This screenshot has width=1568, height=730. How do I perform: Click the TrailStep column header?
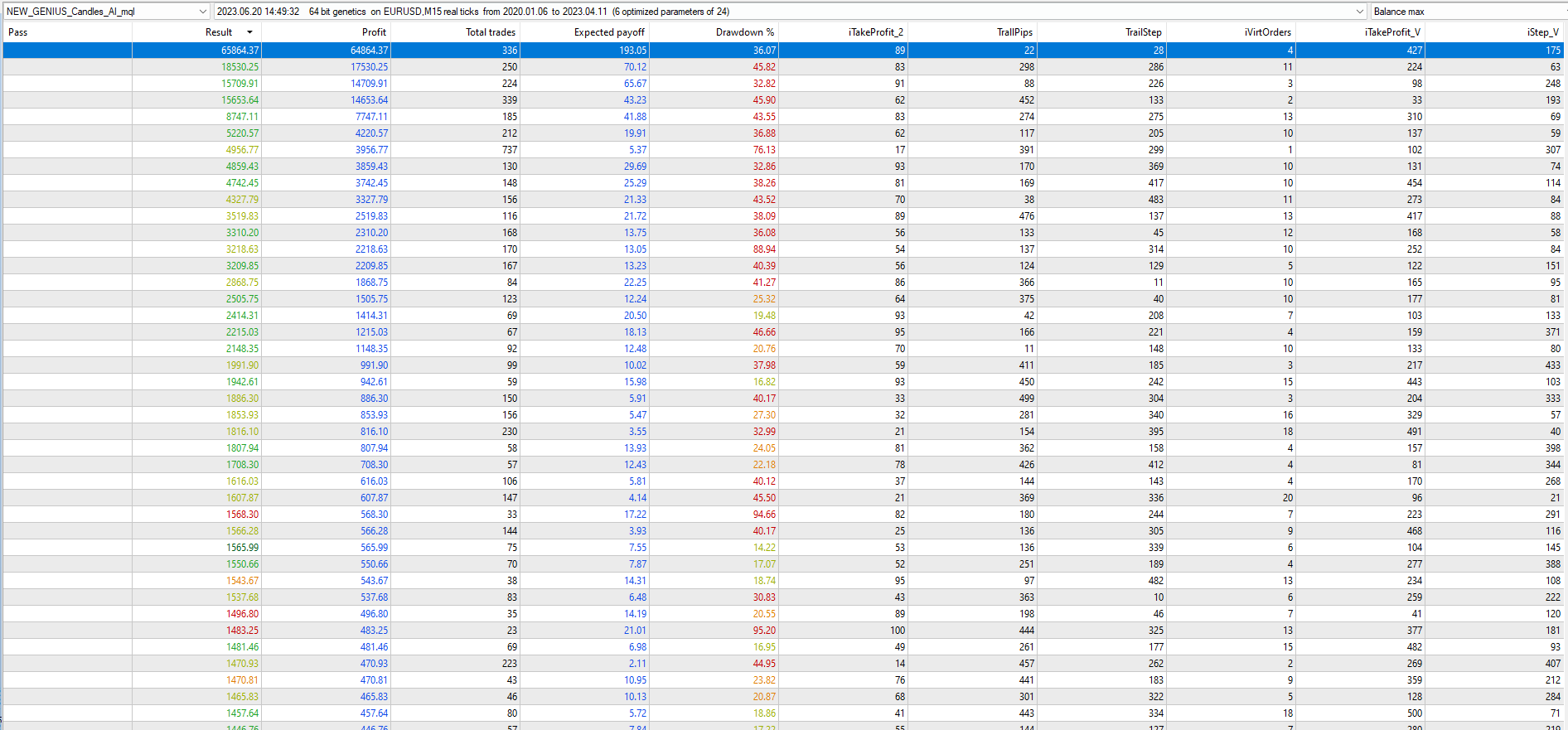pos(1143,32)
